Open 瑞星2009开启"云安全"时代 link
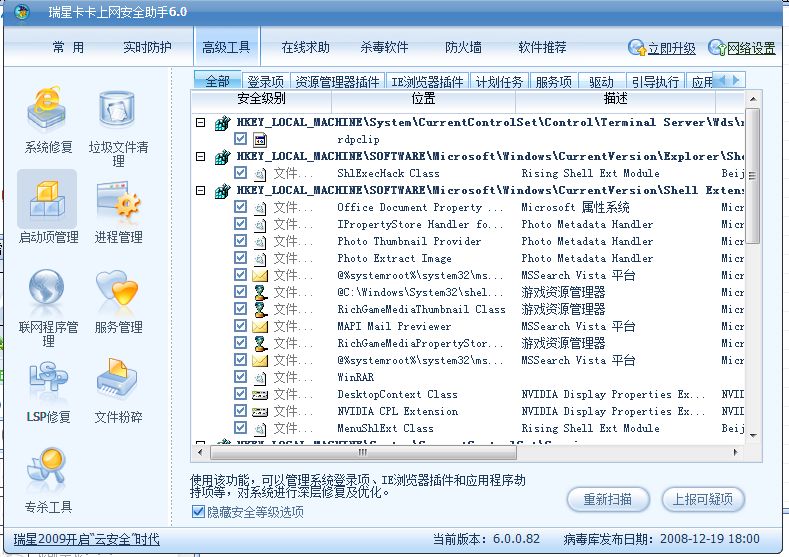The height and width of the screenshot is (557, 789). (x=87, y=539)
